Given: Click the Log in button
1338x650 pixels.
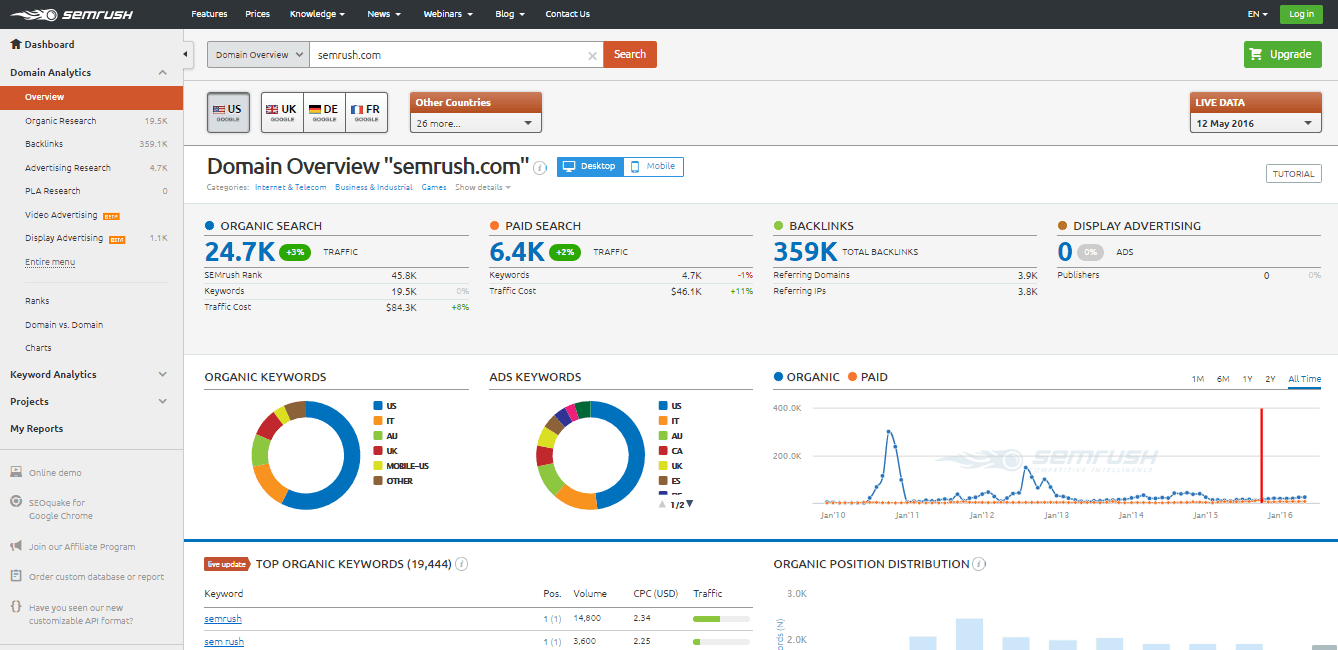Looking at the screenshot, I should pos(1302,14).
